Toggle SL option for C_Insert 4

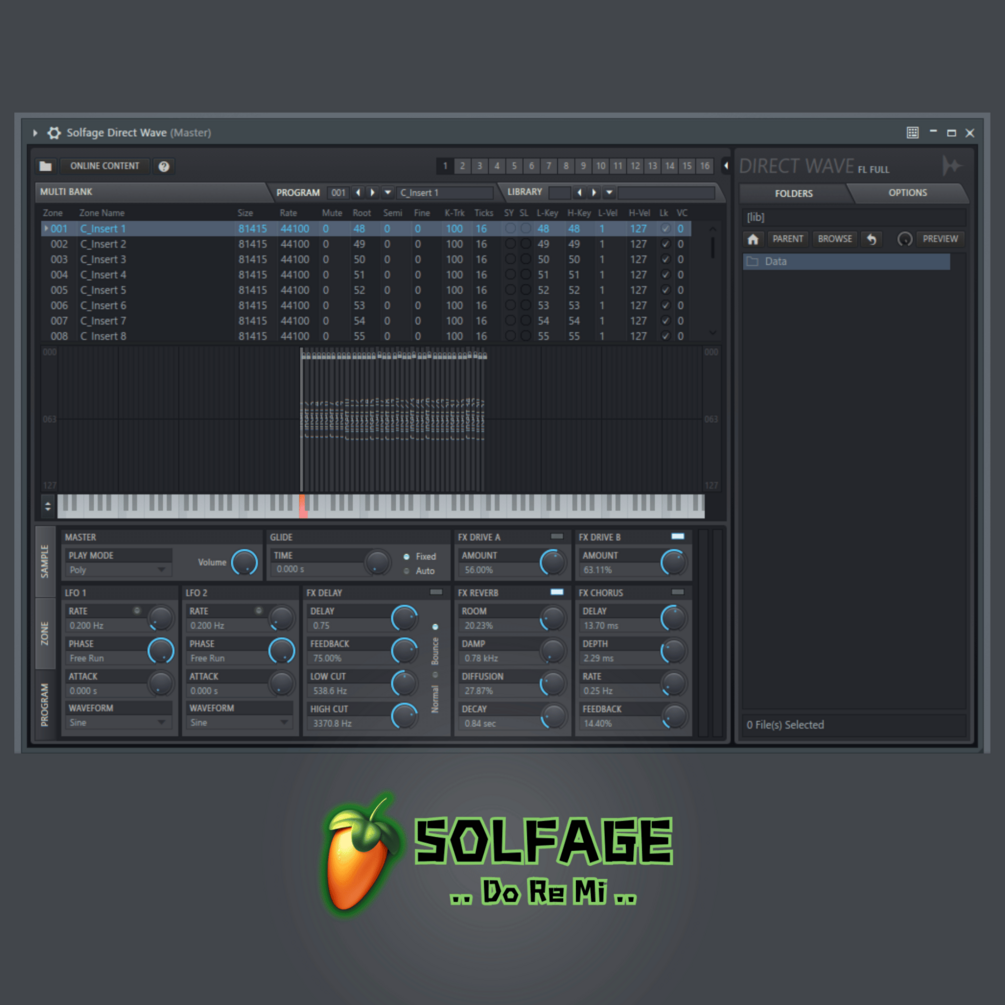pos(526,275)
